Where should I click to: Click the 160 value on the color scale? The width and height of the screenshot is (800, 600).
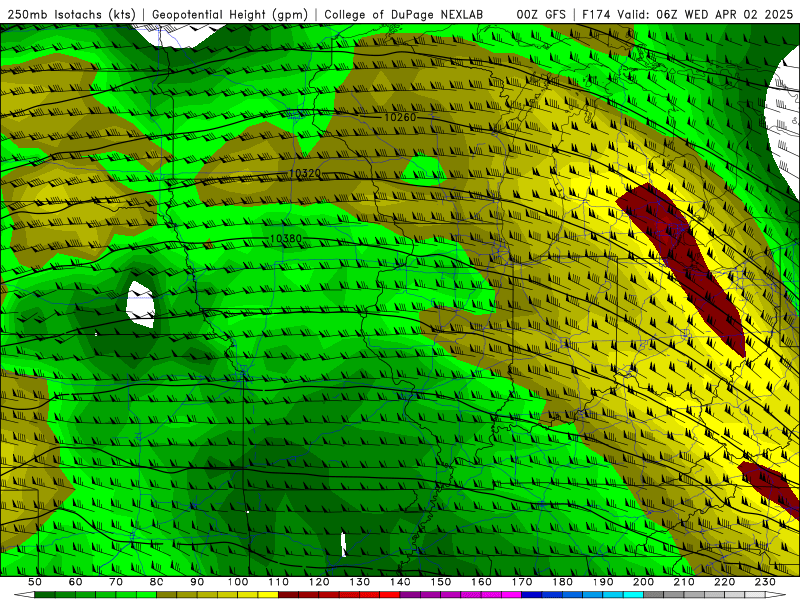point(481,582)
